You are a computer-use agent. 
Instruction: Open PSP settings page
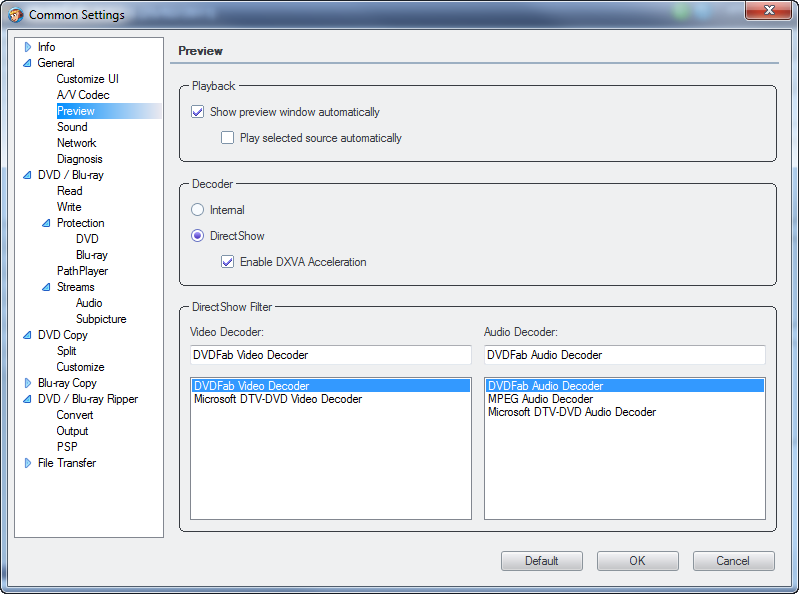point(67,447)
